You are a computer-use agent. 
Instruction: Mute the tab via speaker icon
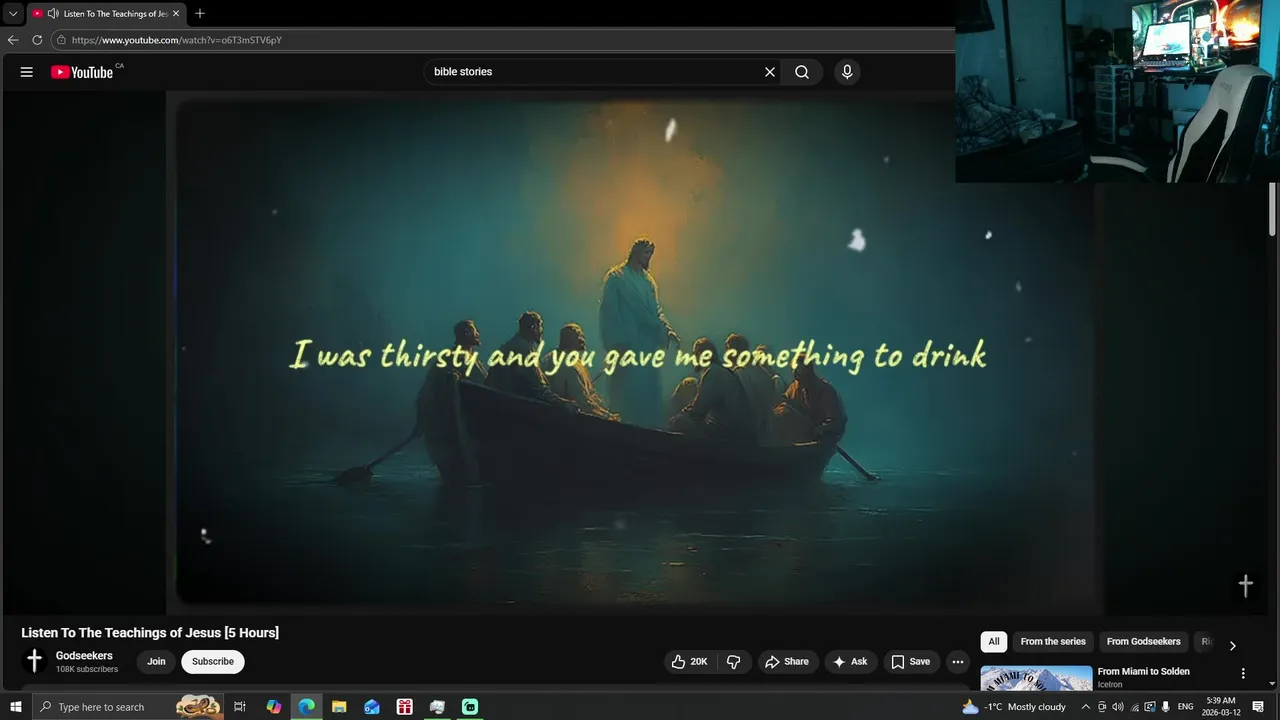point(52,14)
